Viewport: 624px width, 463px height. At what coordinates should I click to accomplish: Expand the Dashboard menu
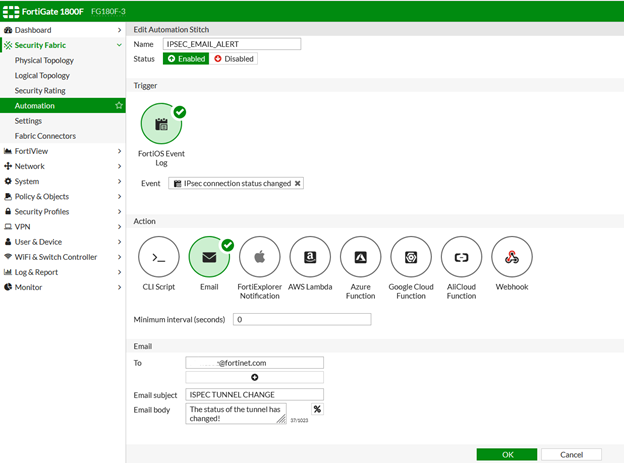(x=63, y=30)
